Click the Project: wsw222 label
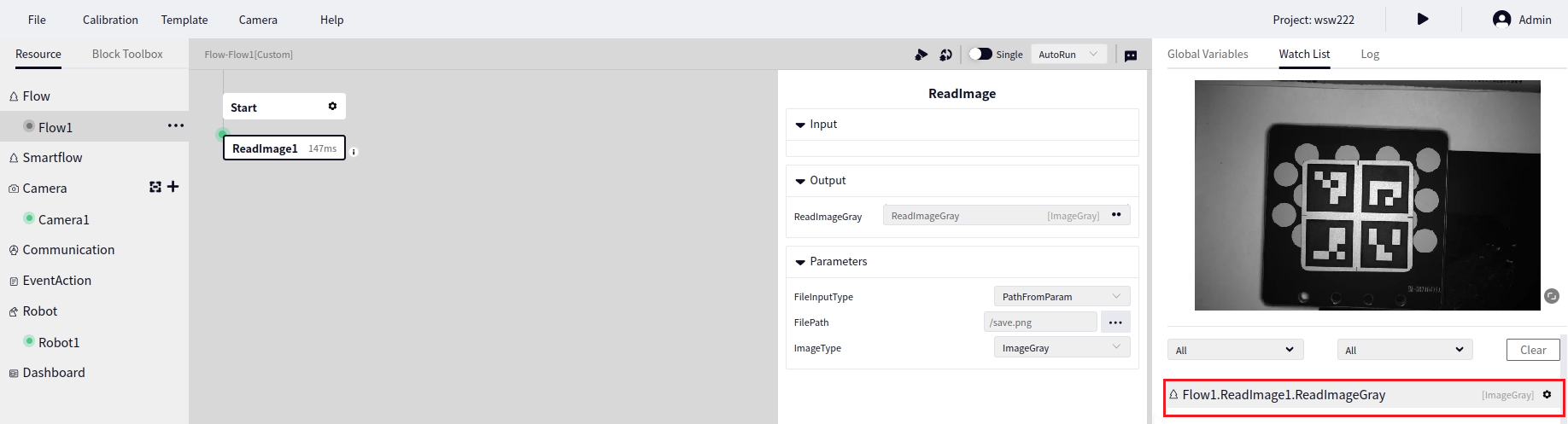 point(1313,20)
